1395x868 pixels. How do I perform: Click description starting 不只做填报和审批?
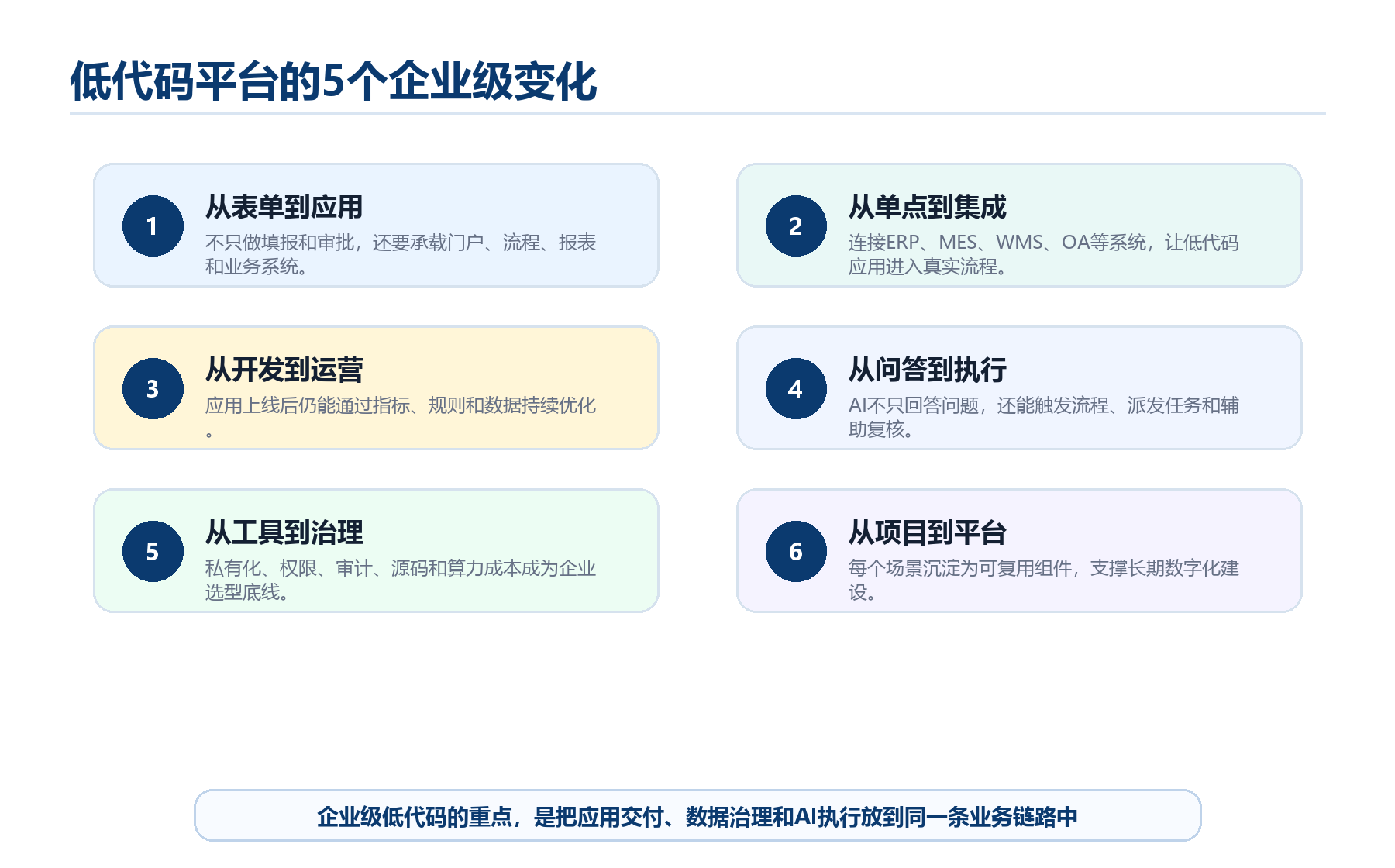[401, 254]
